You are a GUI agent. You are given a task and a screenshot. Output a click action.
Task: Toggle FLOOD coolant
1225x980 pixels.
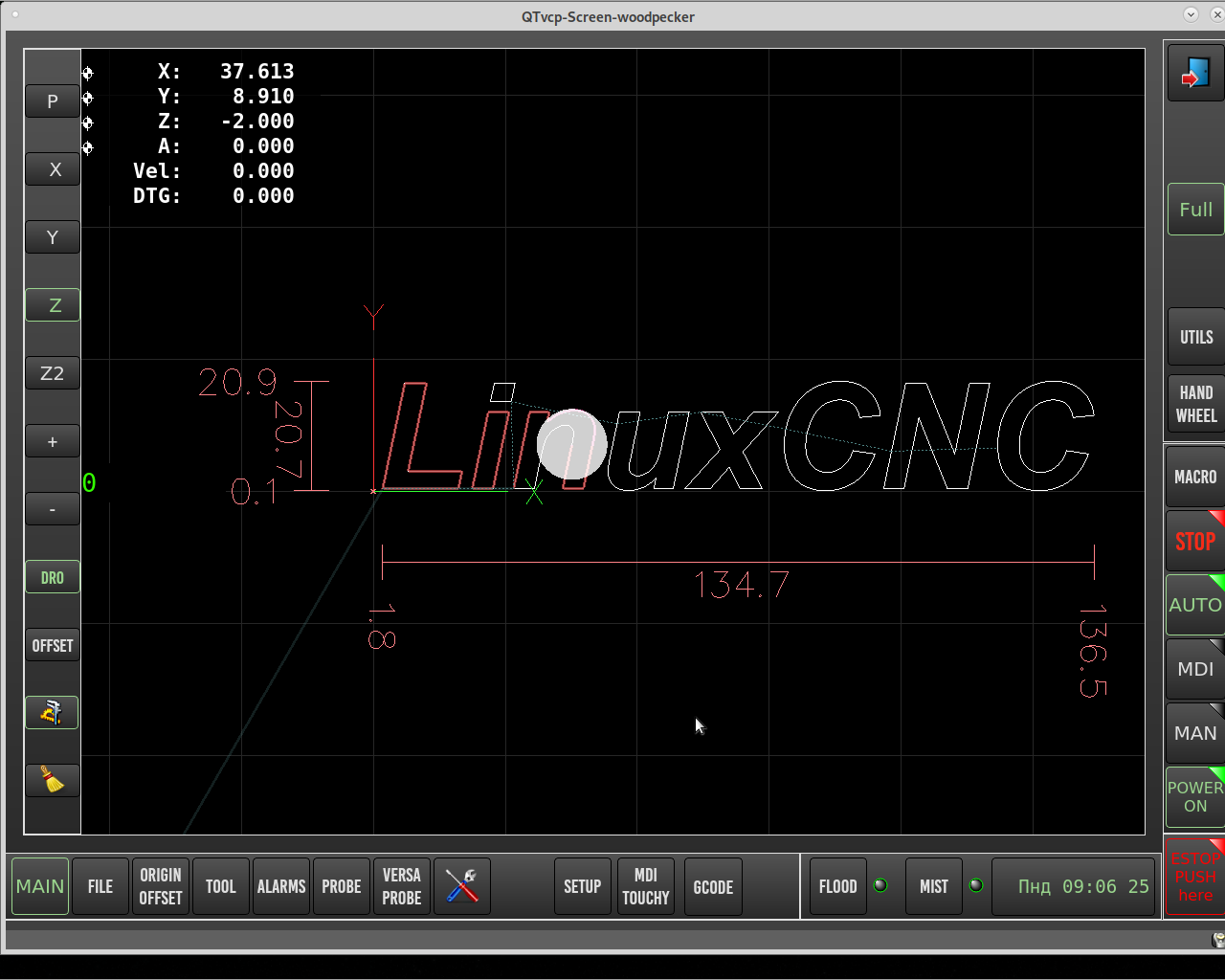tap(838, 886)
